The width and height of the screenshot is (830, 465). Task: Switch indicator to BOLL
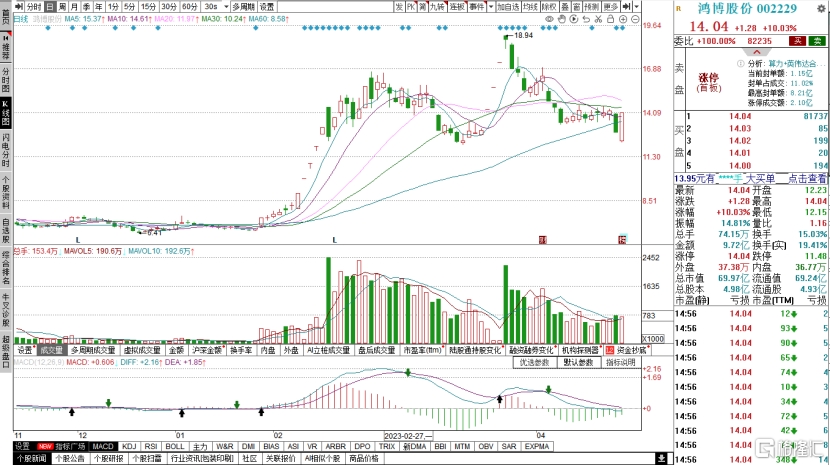click(175, 446)
